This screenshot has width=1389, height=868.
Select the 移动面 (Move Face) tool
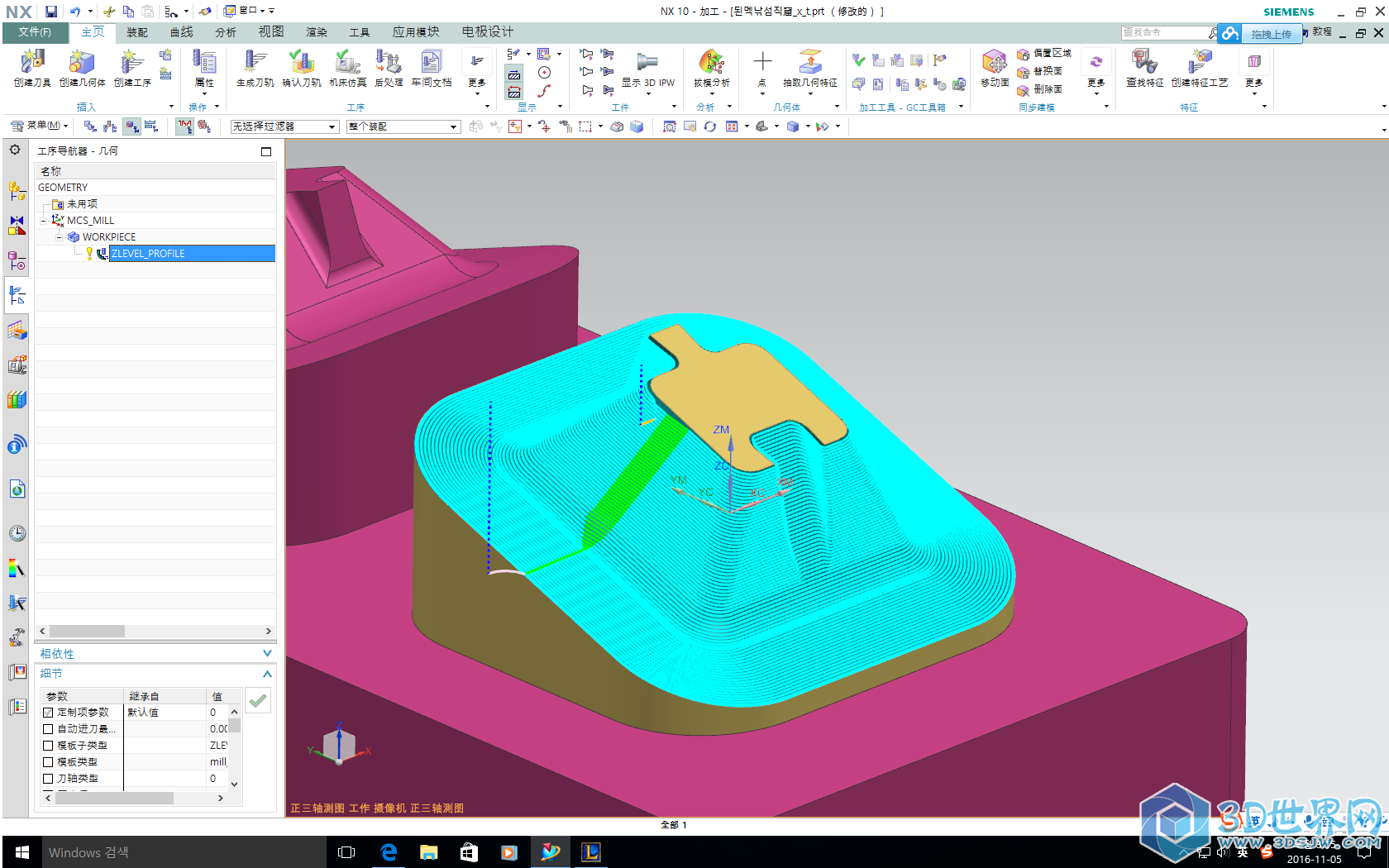(995, 68)
